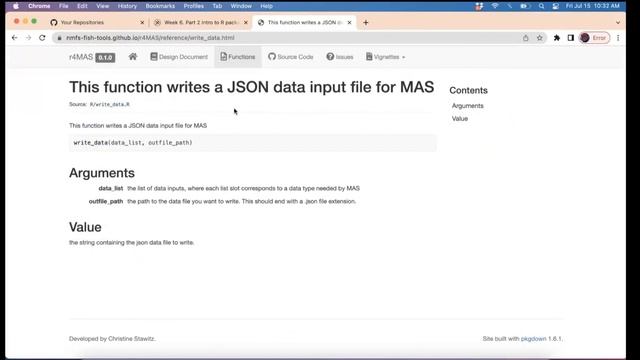Click the Arguments section heading

(x=102, y=173)
